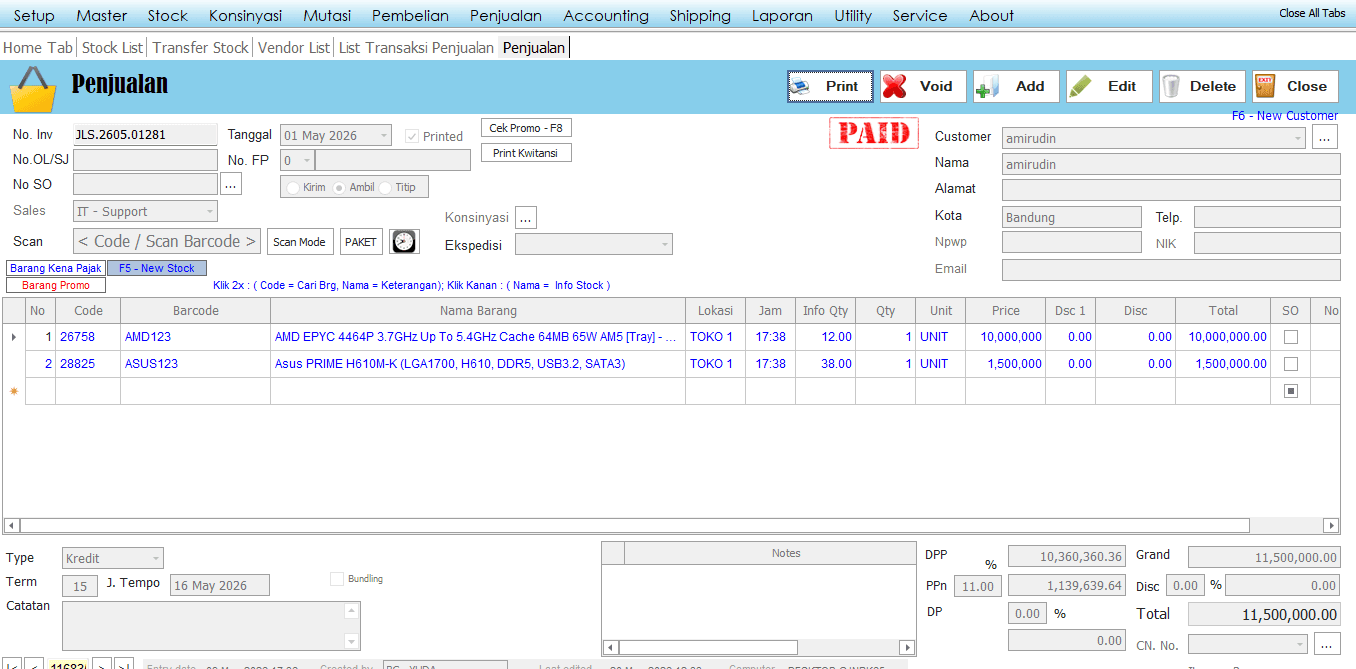This screenshot has width=1356, height=669.
Task: Expand the Sales IT - Support dropdown
Action: 210,211
